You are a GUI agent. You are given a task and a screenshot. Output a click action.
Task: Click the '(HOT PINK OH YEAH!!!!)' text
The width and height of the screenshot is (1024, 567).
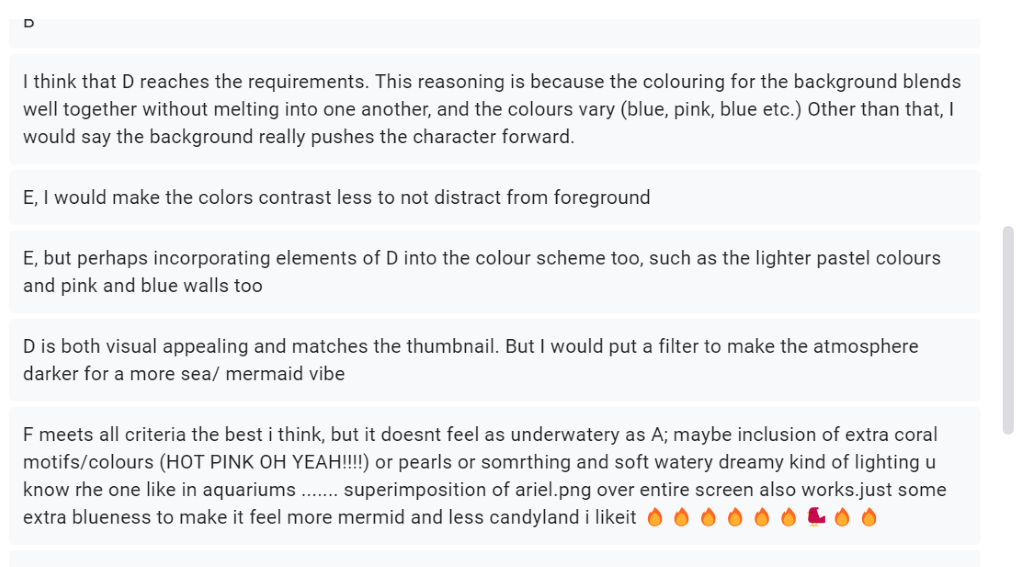(x=264, y=462)
